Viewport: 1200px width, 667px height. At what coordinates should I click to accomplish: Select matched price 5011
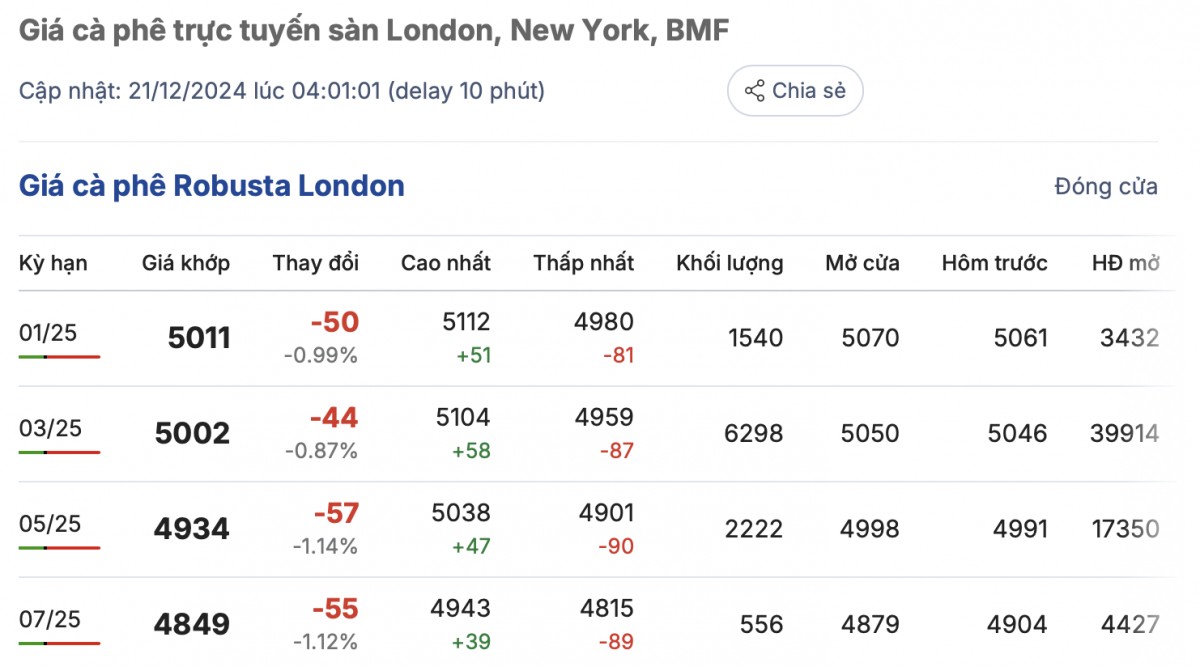[199, 338]
